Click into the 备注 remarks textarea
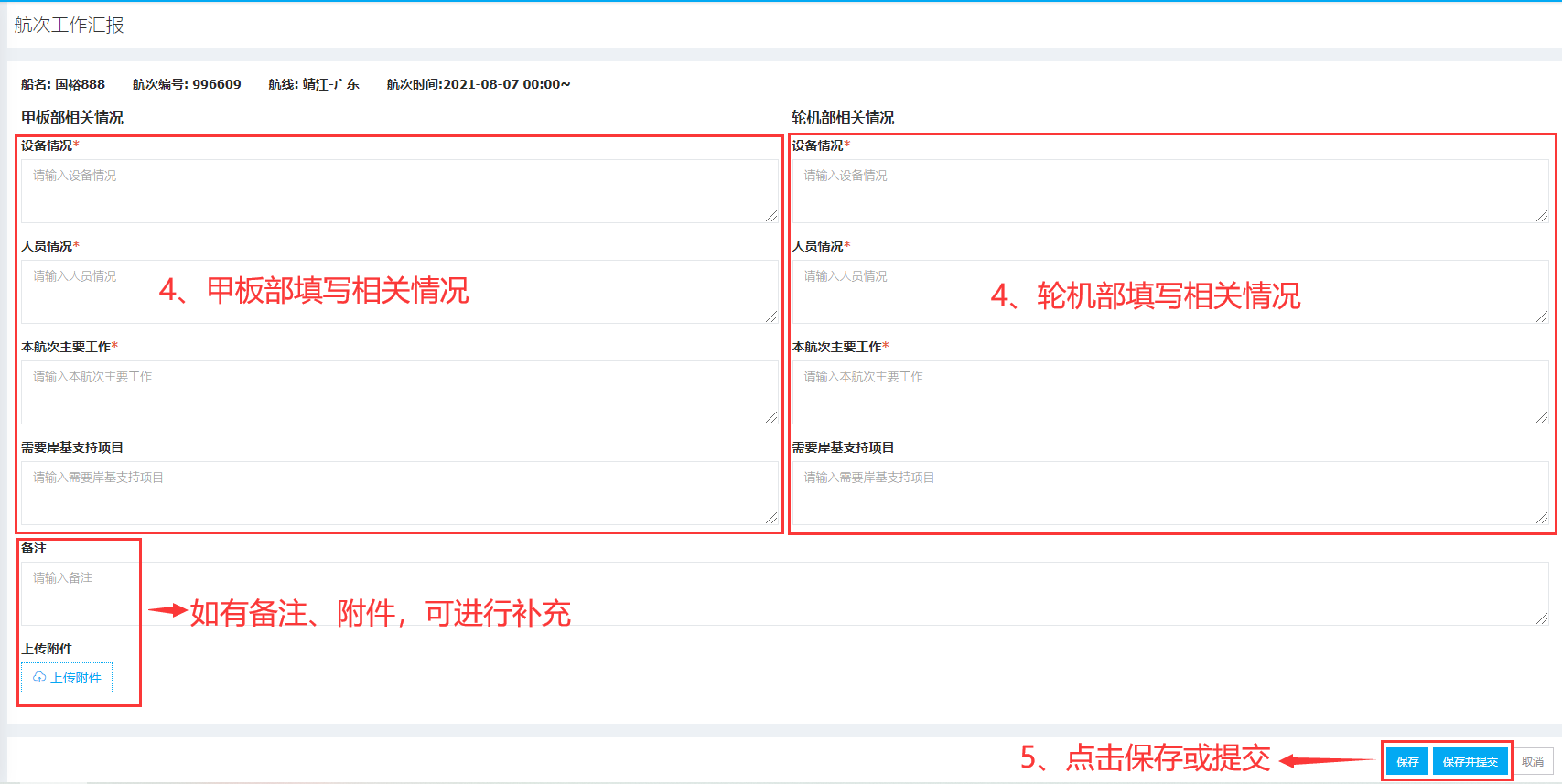 (785, 594)
